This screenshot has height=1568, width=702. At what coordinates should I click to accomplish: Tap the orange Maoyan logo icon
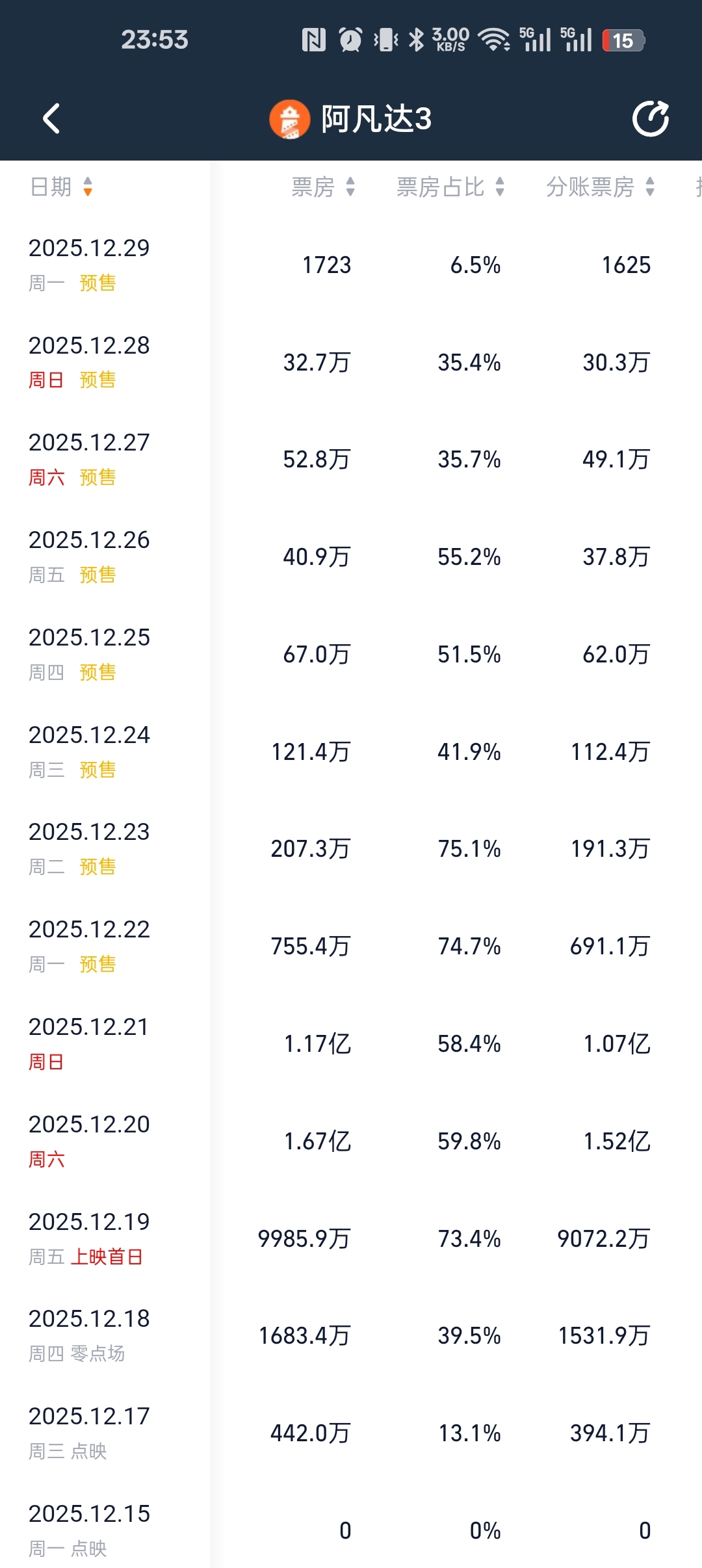click(289, 120)
